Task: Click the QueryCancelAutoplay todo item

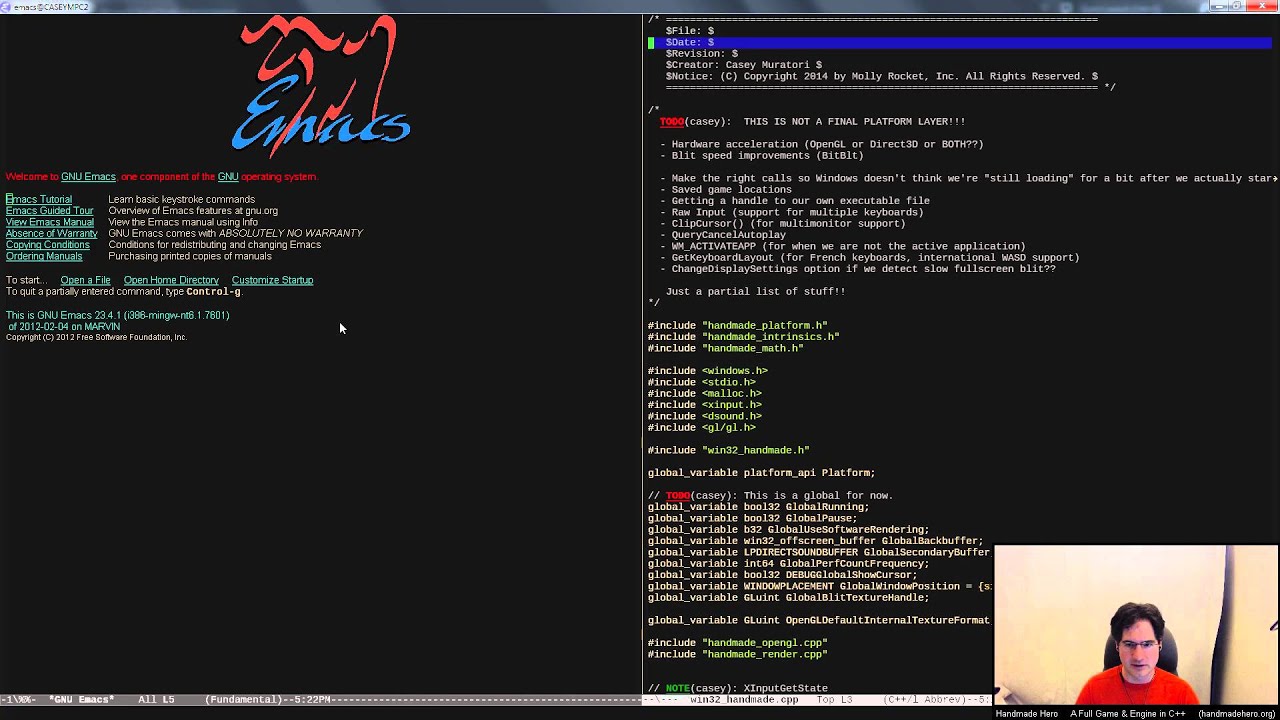Action: coord(723,235)
